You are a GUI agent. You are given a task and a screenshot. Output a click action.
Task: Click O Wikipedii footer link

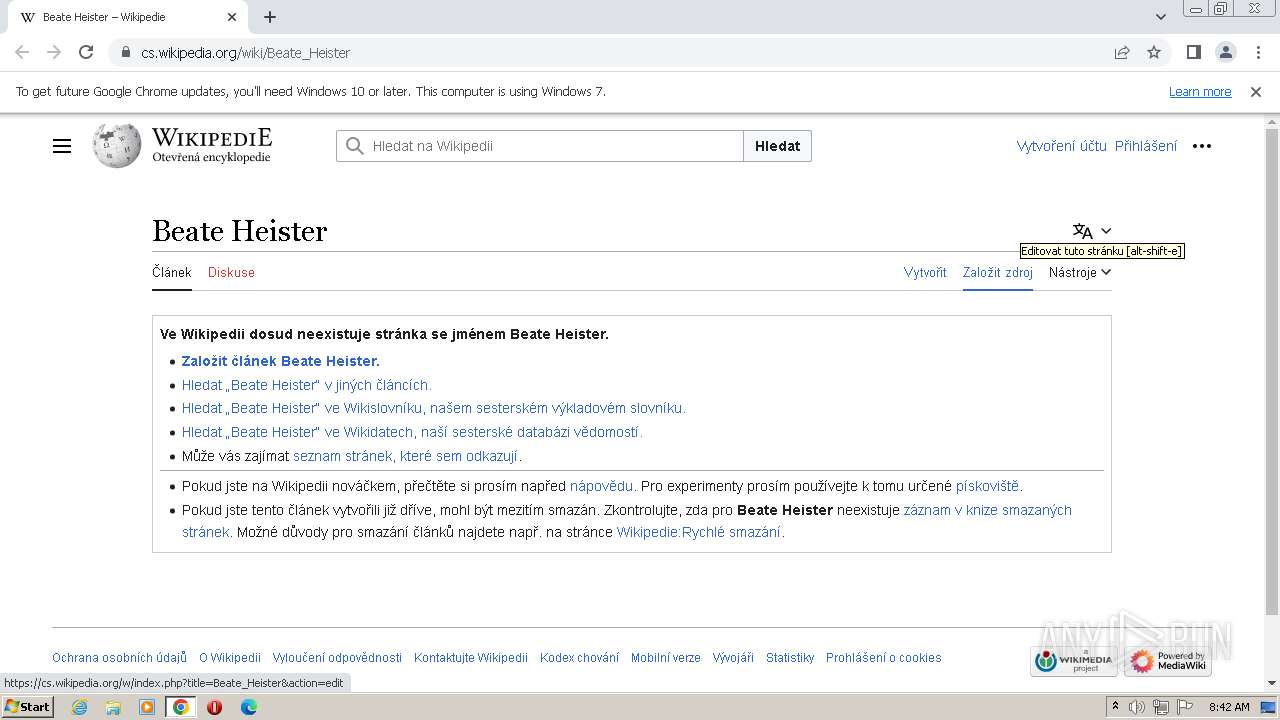coord(230,657)
